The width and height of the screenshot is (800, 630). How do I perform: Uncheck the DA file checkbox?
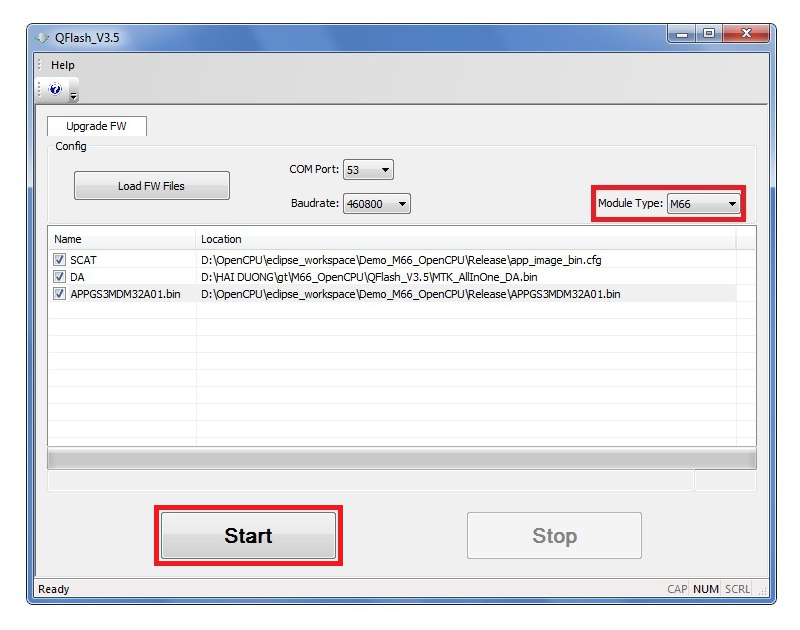click(x=59, y=276)
